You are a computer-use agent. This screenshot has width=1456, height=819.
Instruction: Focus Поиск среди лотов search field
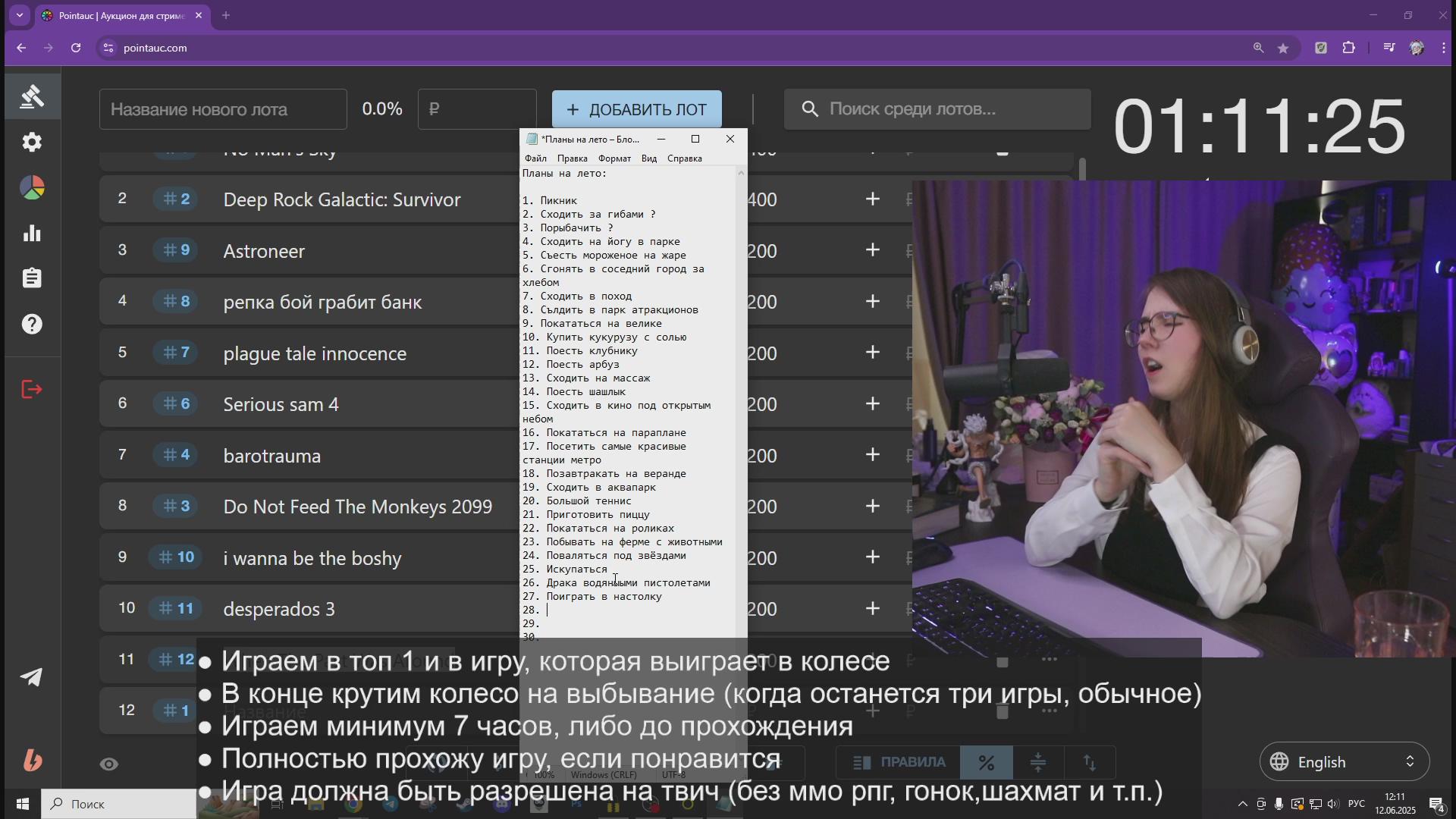coord(937,109)
